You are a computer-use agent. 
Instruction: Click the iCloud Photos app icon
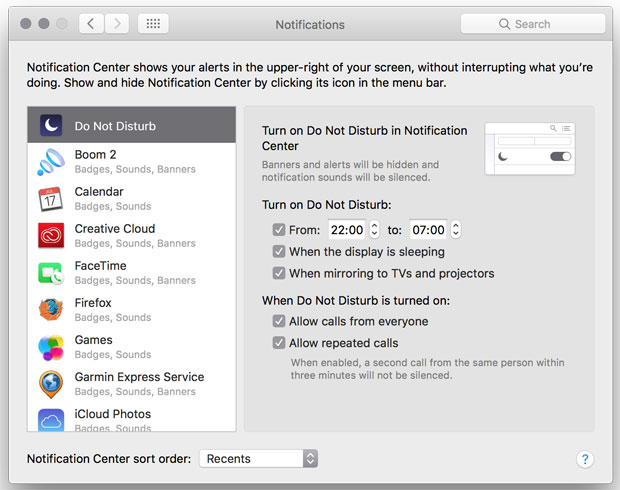pos(51,420)
